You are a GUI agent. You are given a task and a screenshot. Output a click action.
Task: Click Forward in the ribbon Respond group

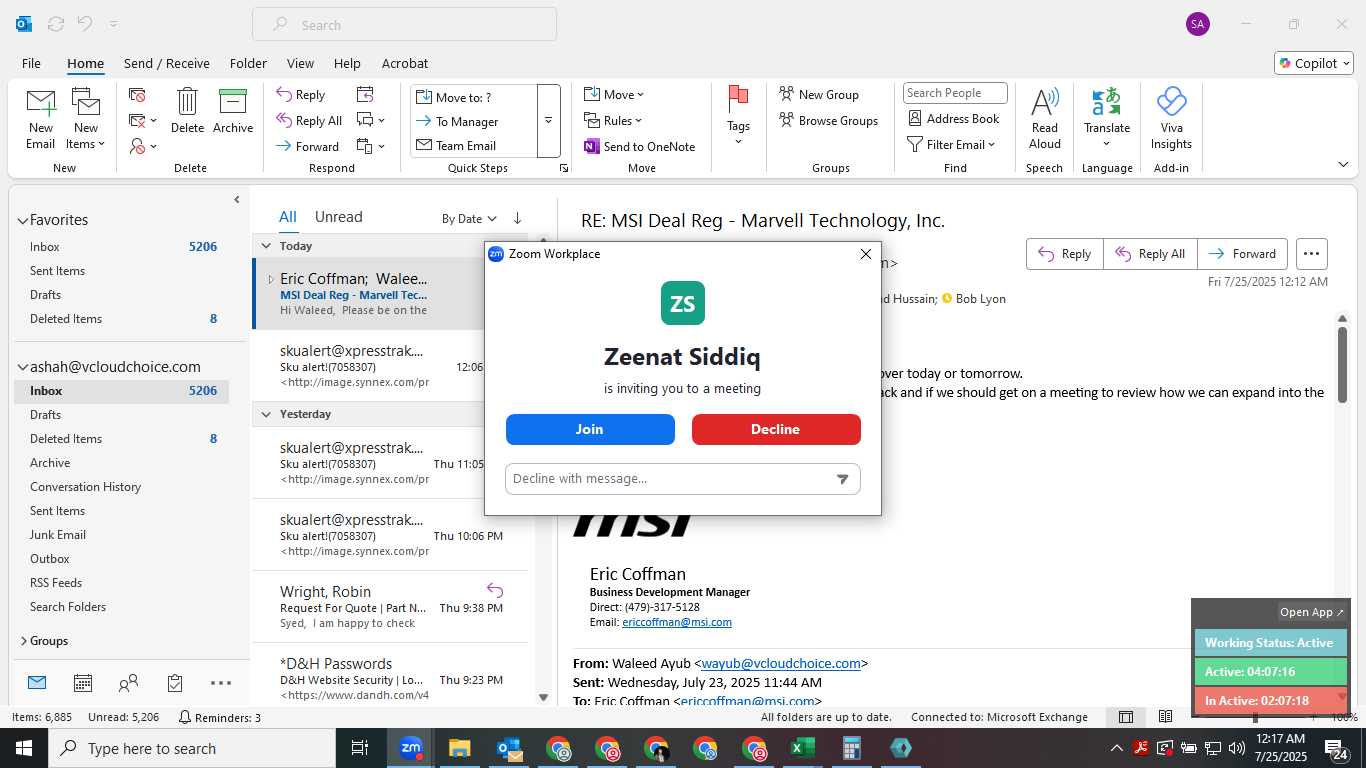[308, 146]
